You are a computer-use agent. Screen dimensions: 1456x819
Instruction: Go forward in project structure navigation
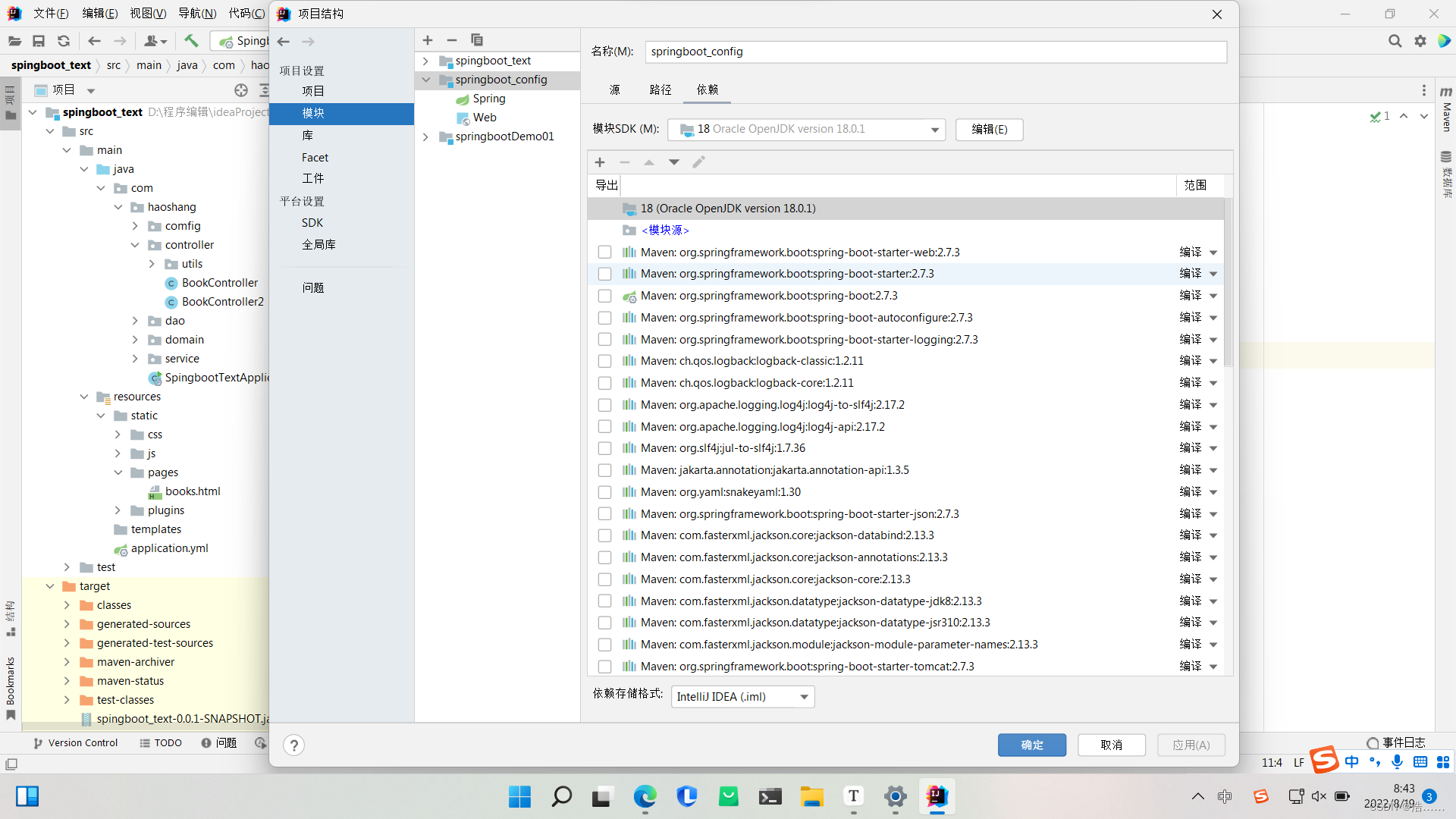(308, 42)
